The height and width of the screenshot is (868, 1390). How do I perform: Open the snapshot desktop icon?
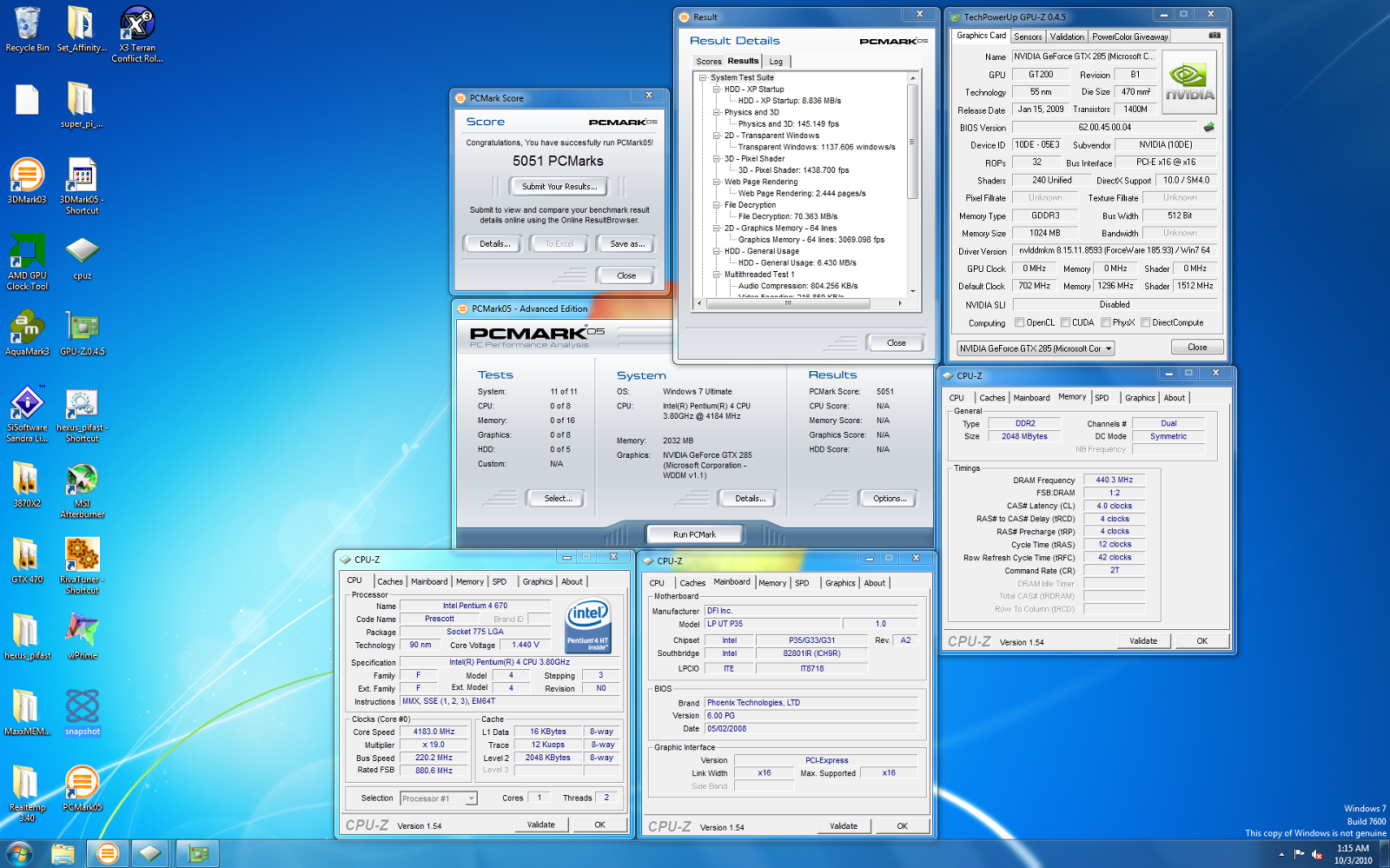pyautogui.click(x=82, y=712)
